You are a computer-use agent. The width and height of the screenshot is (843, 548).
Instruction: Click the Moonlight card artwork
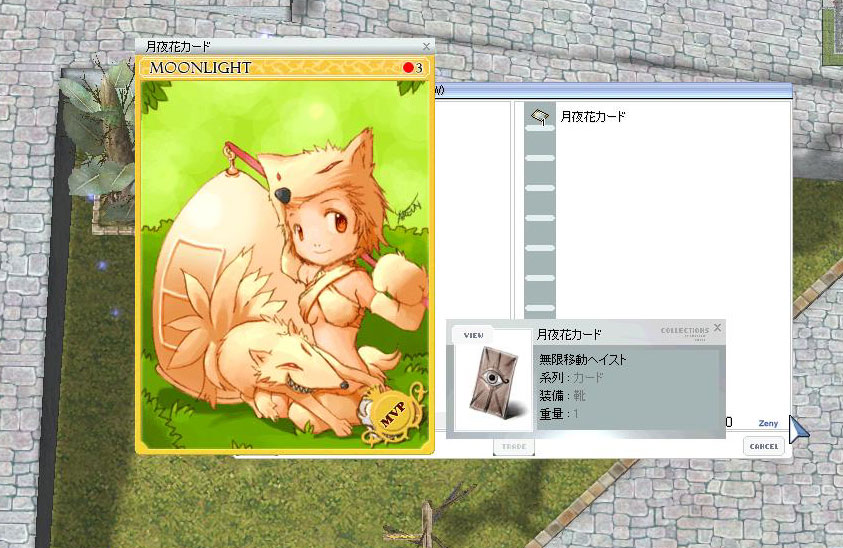(x=284, y=264)
